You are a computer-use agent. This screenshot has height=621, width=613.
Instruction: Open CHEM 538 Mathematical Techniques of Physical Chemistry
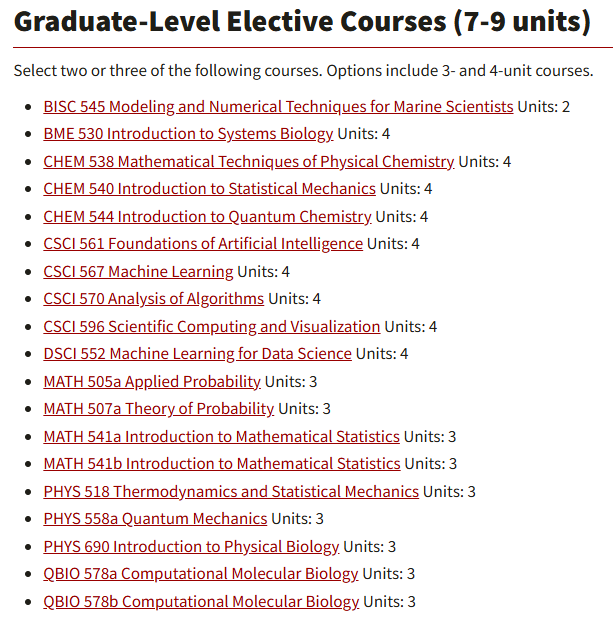tap(248, 161)
